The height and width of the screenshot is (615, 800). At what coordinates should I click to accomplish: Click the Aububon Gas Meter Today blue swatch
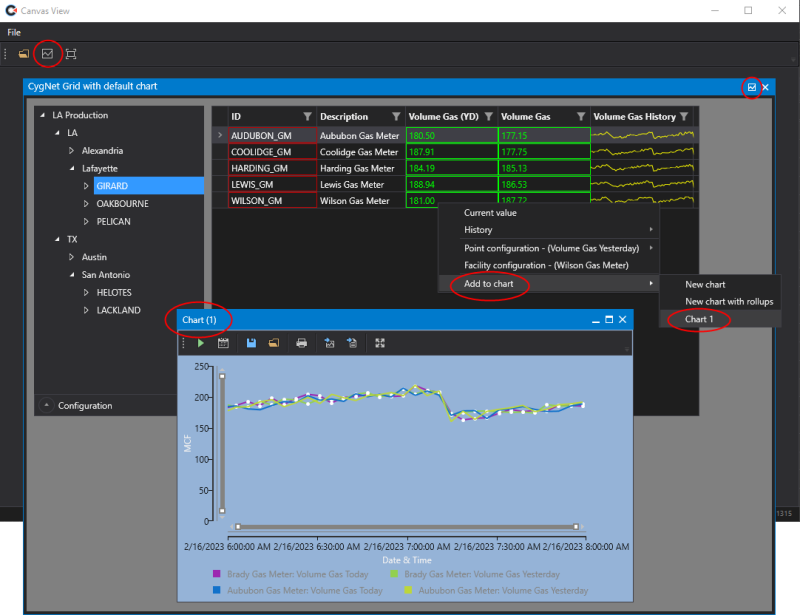[216, 590]
